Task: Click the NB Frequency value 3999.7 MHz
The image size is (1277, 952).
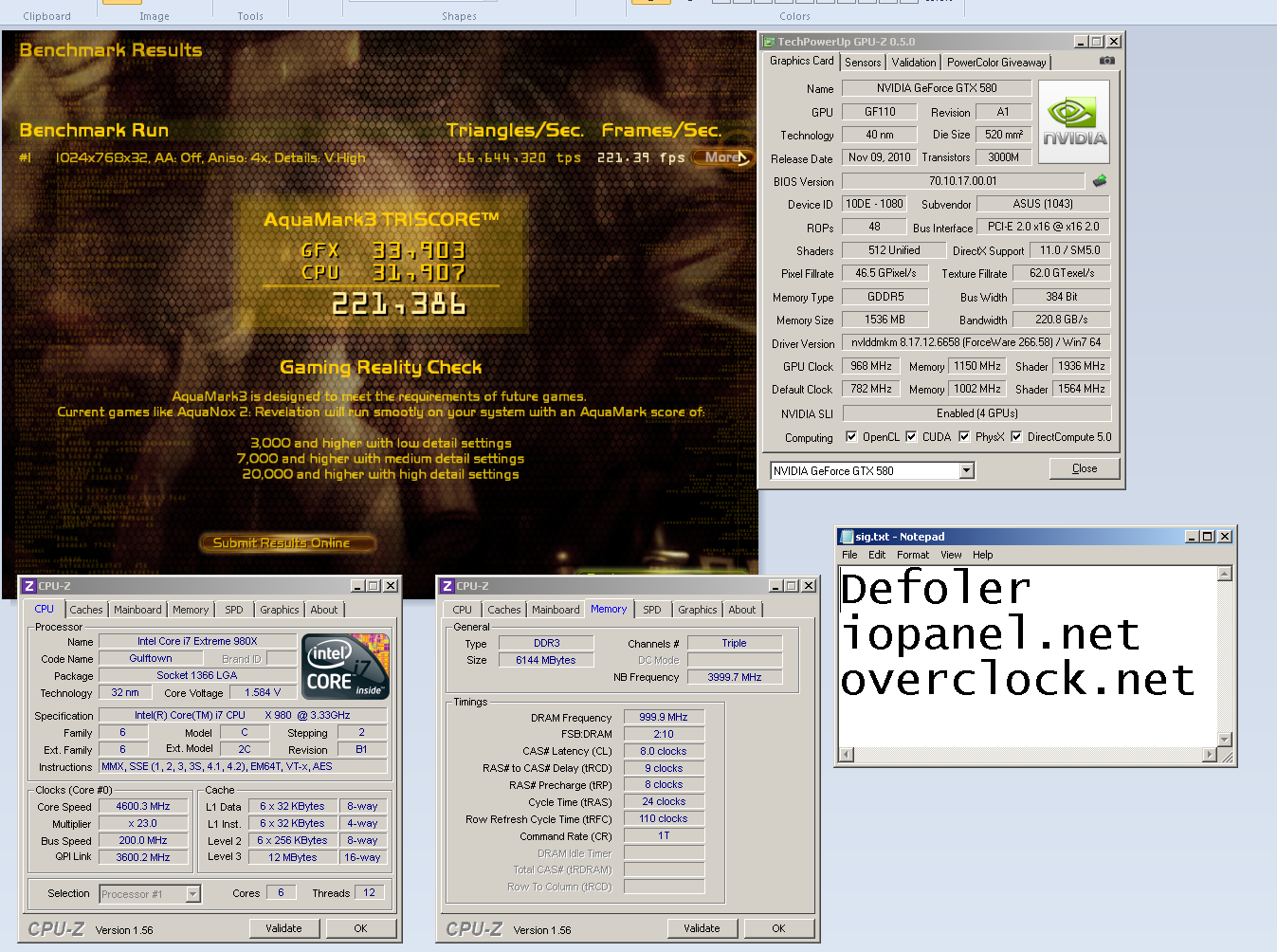Action: coord(735,677)
